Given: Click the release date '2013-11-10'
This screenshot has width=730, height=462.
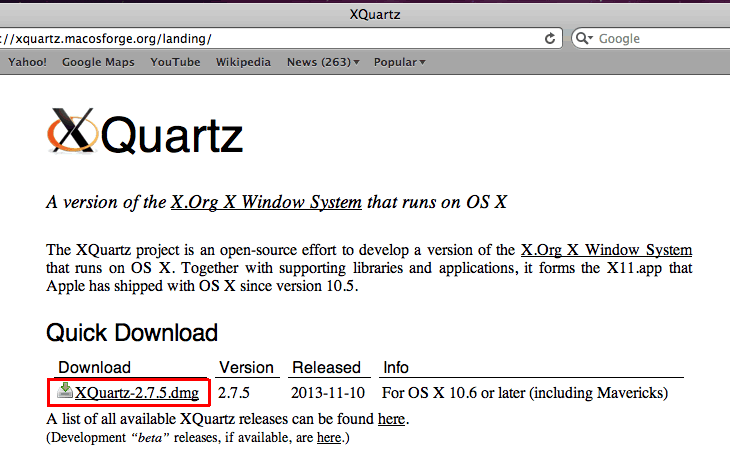Looking at the screenshot, I should [x=328, y=393].
